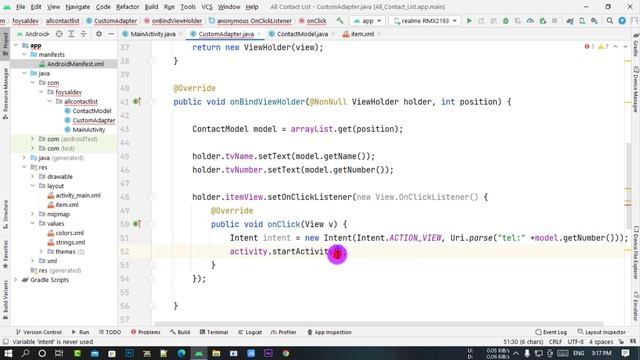Open Chrome from the taskbar
640x360 pixels.
point(286,353)
